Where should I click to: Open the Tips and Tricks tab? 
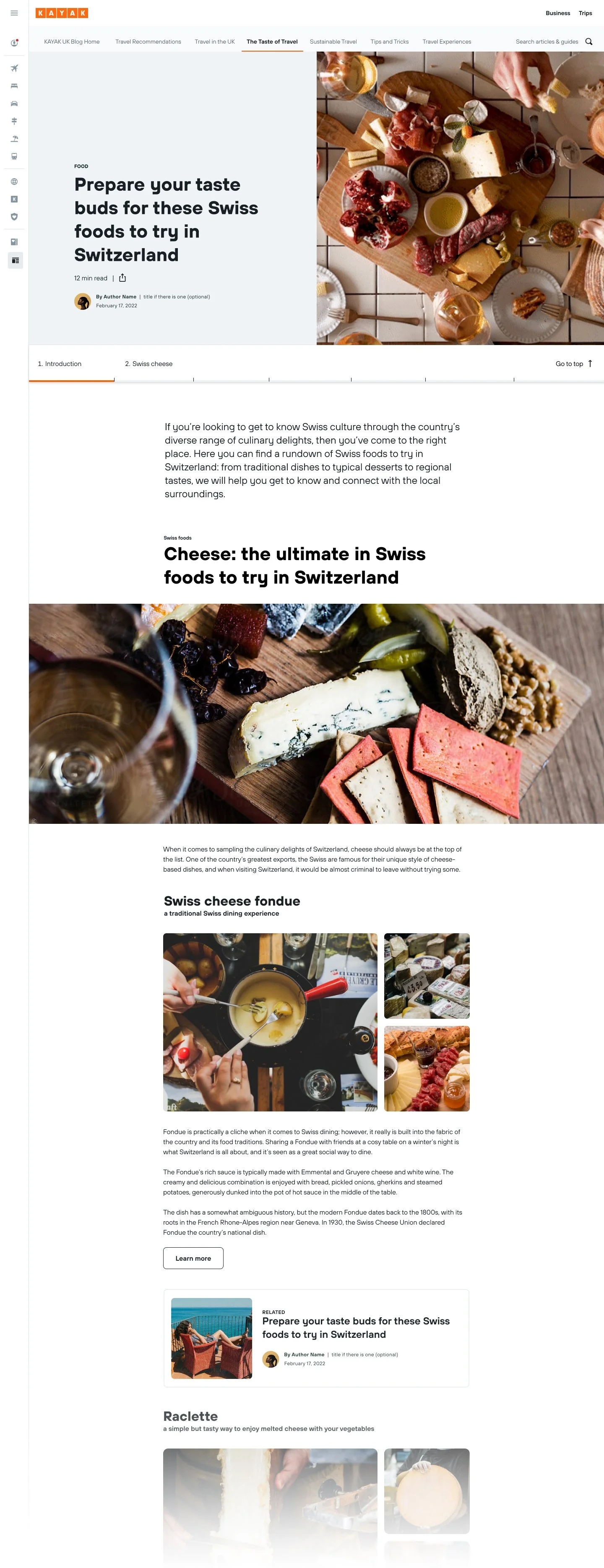pyautogui.click(x=390, y=42)
